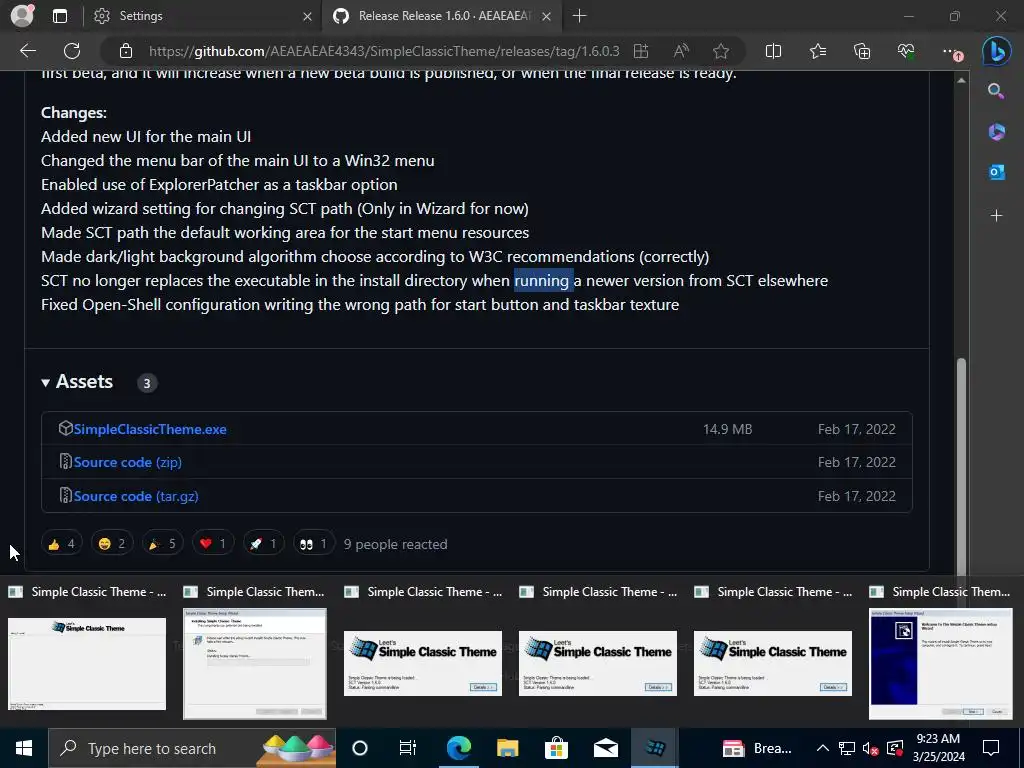Click the Type here to search box
The height and width of the screenshot is (768, 1024).
coord(192,748)
